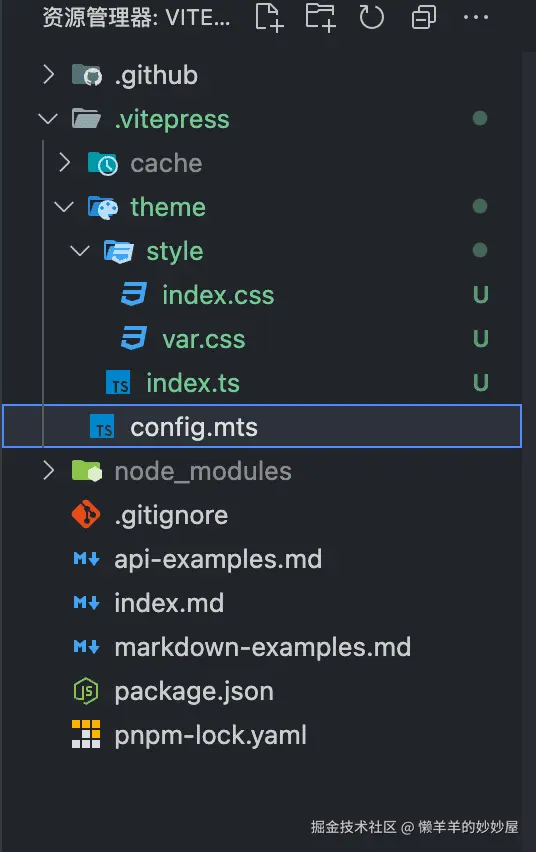The image size is (536, 852).
Task: Open markdown-examples.md file
Action: coord(261,647)
